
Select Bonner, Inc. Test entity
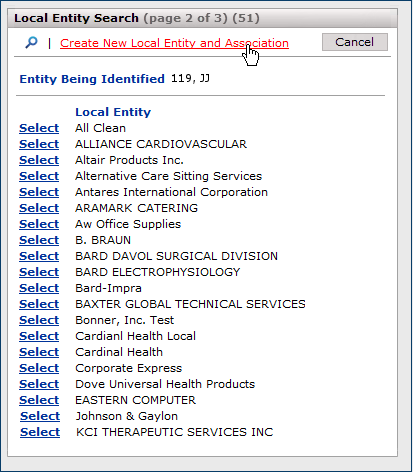pyautogui.click(x=39, y=320)
